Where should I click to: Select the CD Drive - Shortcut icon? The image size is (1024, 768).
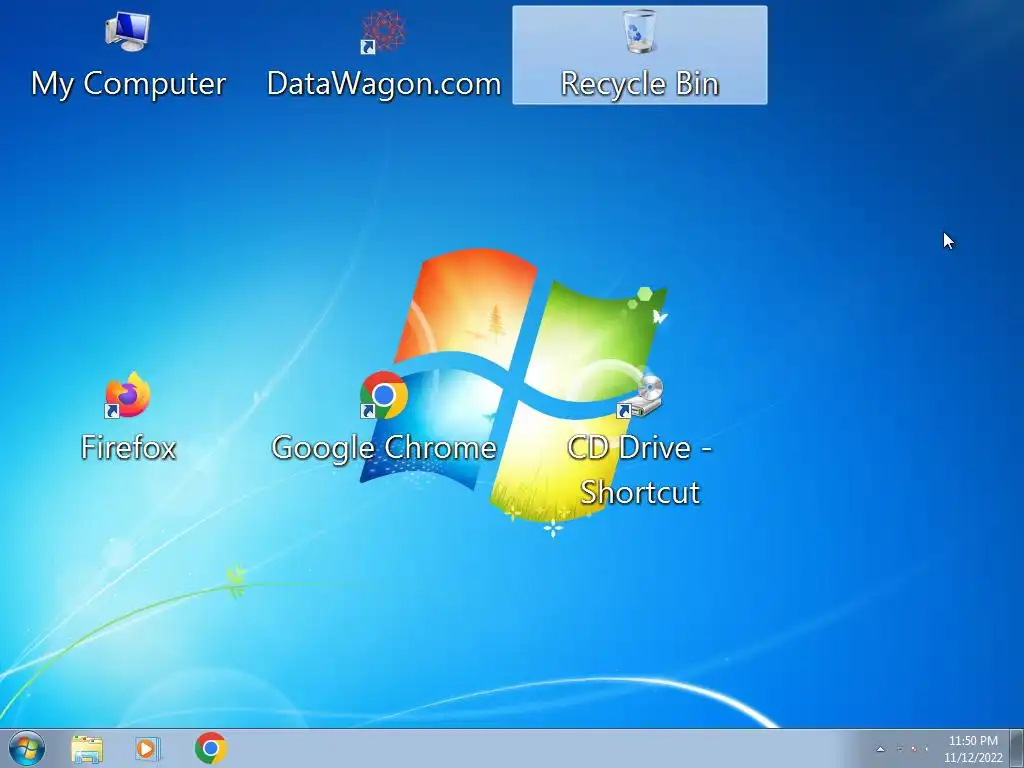pyautogui.click(x=639, y=441)
